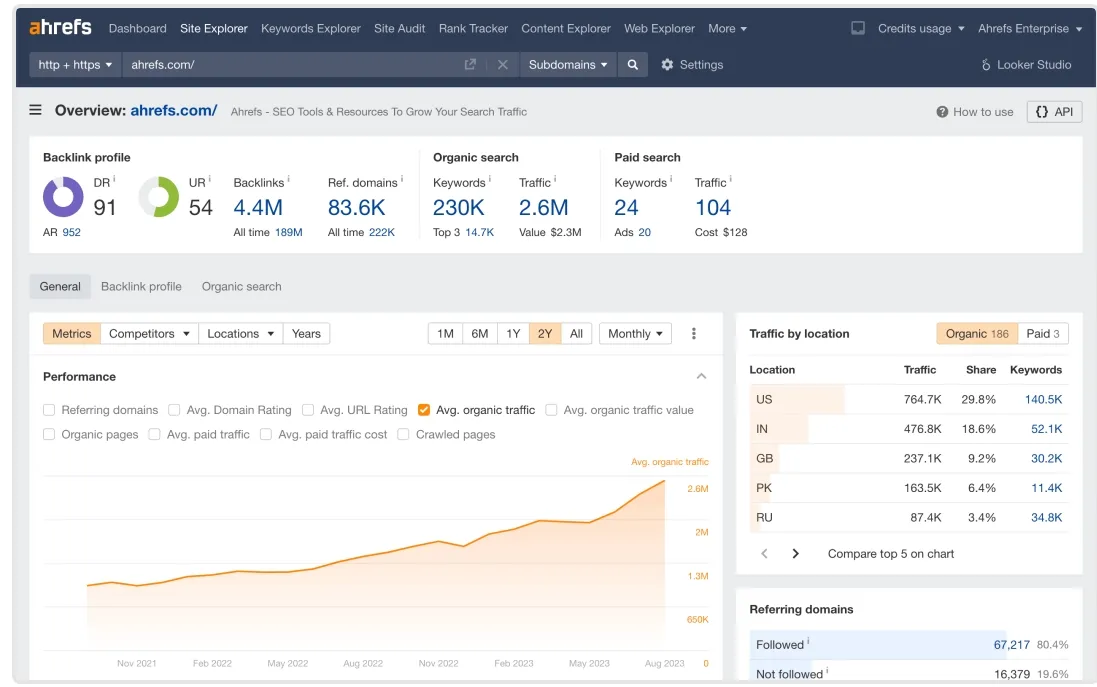
Task: Open the API button
Action: click(x=1054, y=112)
